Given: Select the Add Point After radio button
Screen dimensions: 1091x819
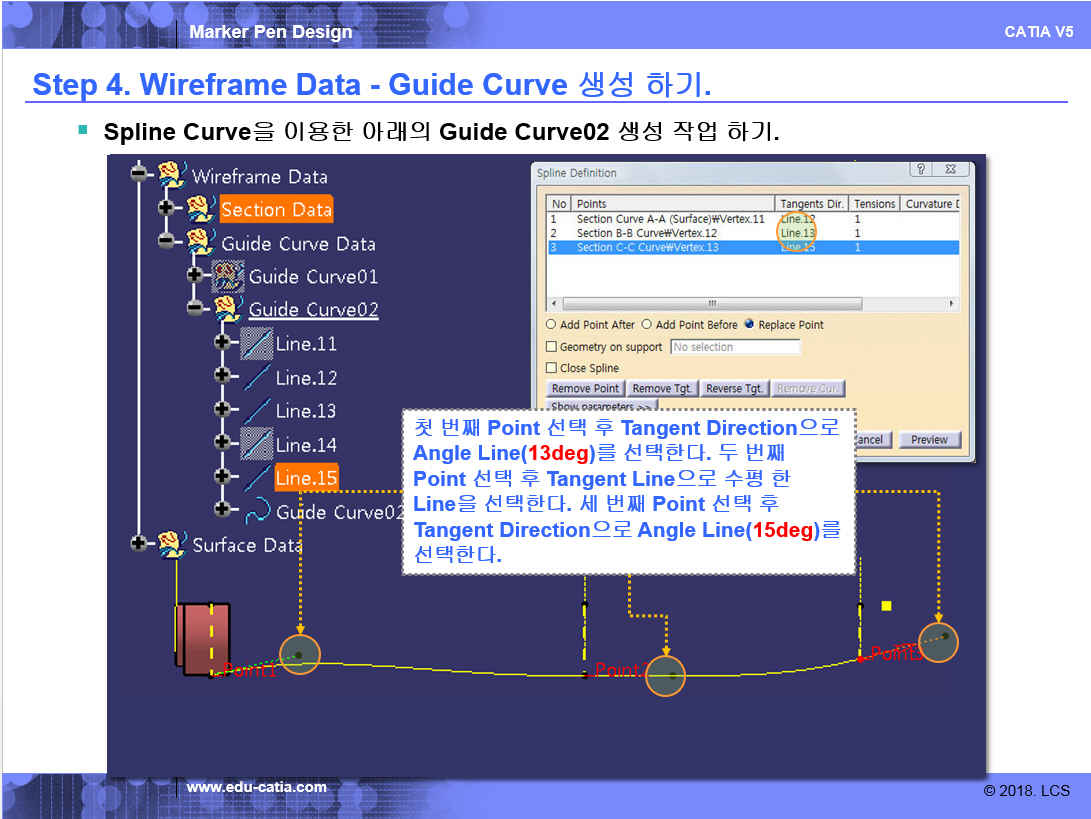Looking at the screenshot, I should (x=551, y=325).
